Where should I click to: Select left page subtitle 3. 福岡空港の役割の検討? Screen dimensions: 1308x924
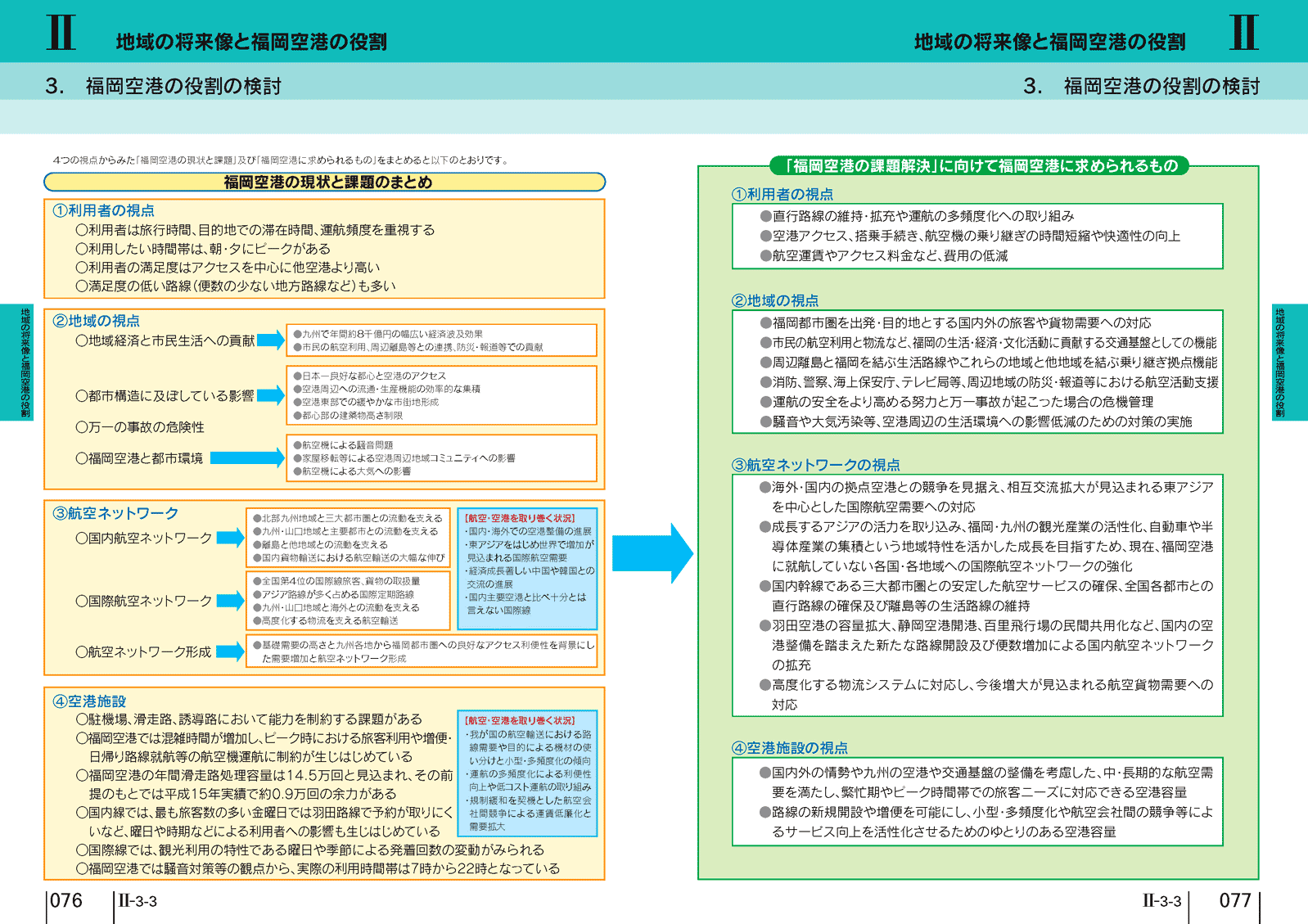click(164, 86)
